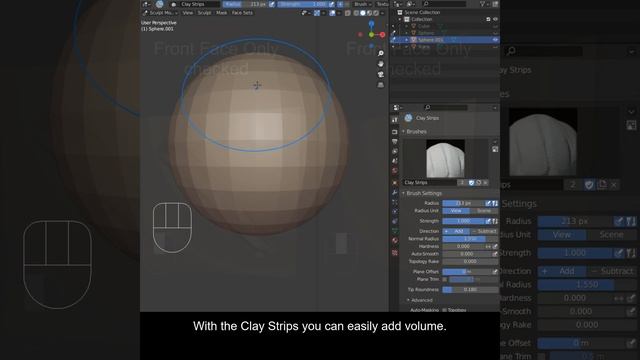This screenshot has width=640, height=360.
Task: Toggle the viewport gizmo display
Action: (x=317, y=13)
